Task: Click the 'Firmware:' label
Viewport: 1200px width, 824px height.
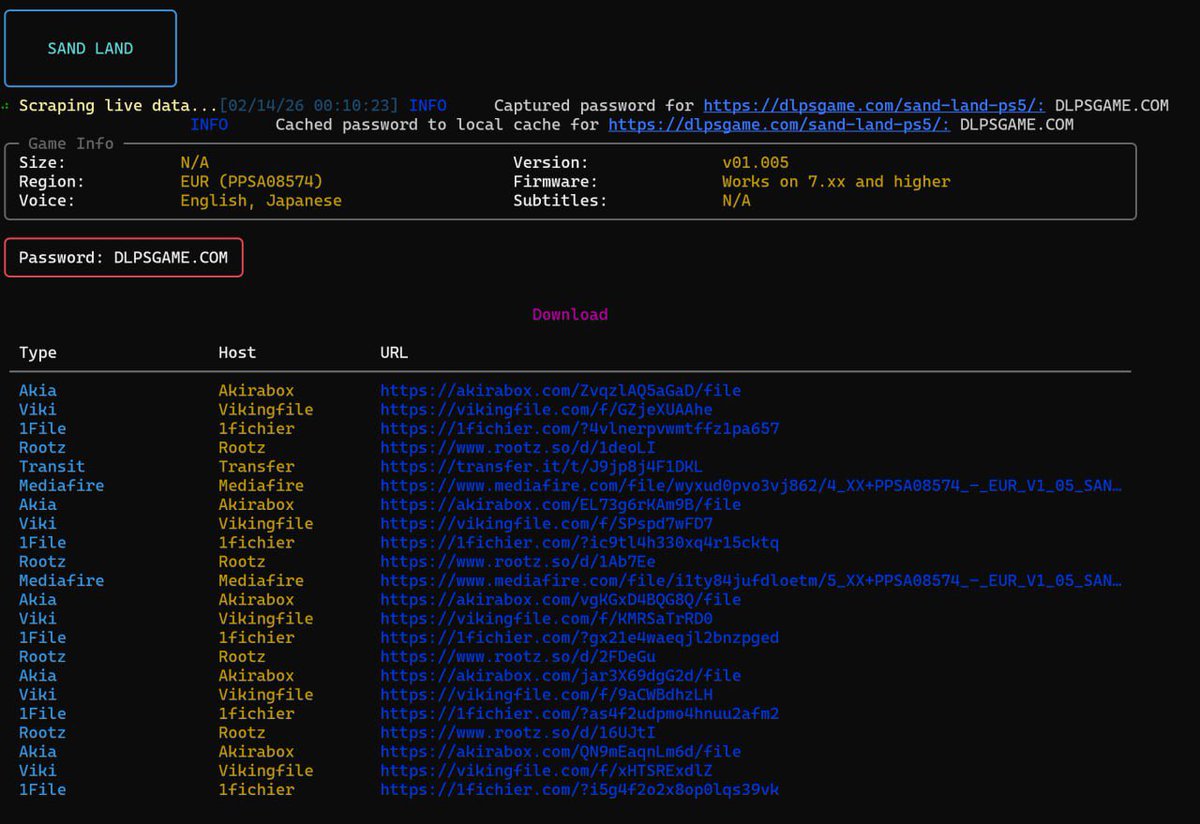Action: tap(556, 181)
